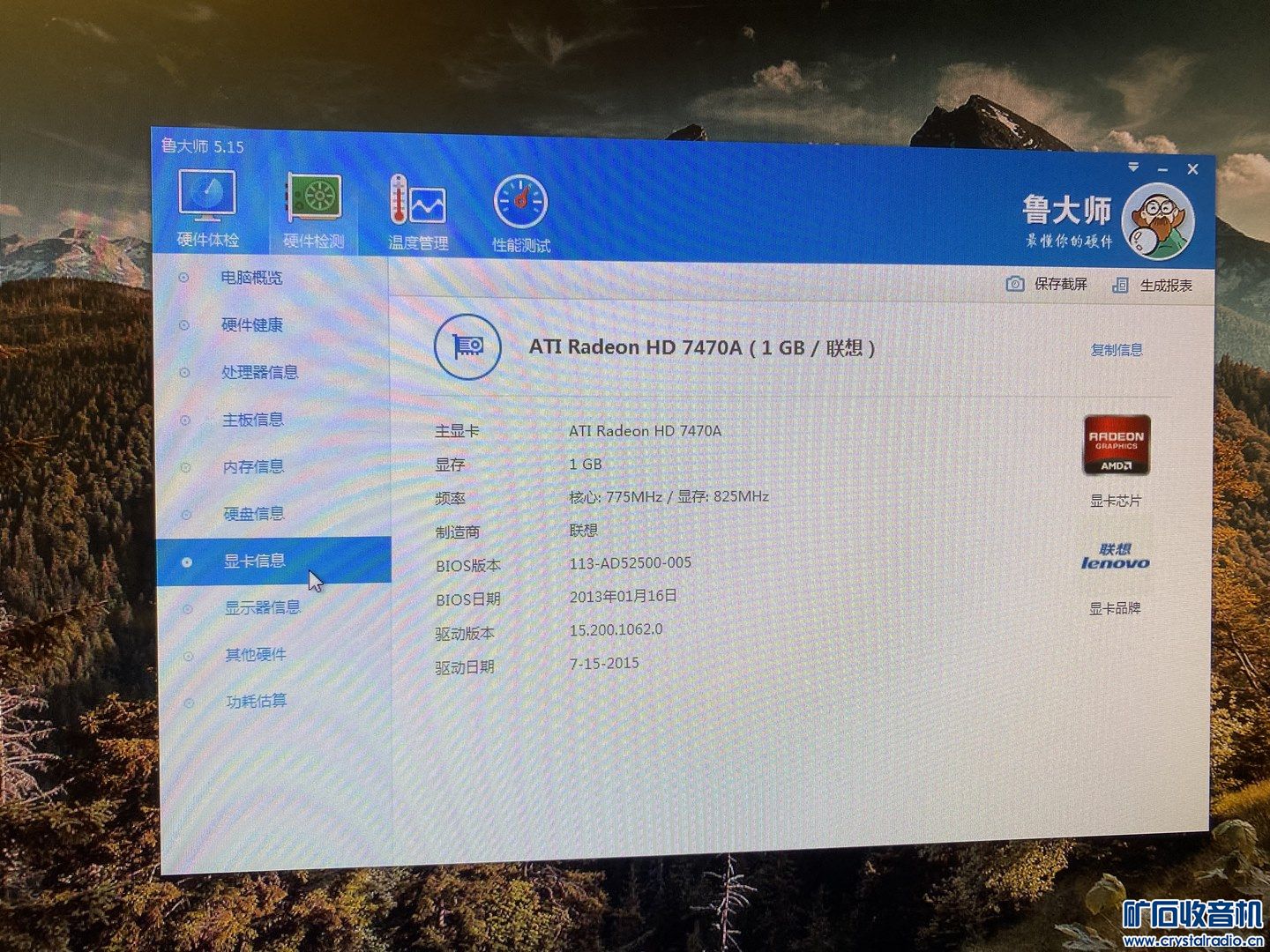Image resolution: width=1270 pixels, height=952 pixels.
Task: Select 硬件健康 in the sidebar
Action: 251,325
